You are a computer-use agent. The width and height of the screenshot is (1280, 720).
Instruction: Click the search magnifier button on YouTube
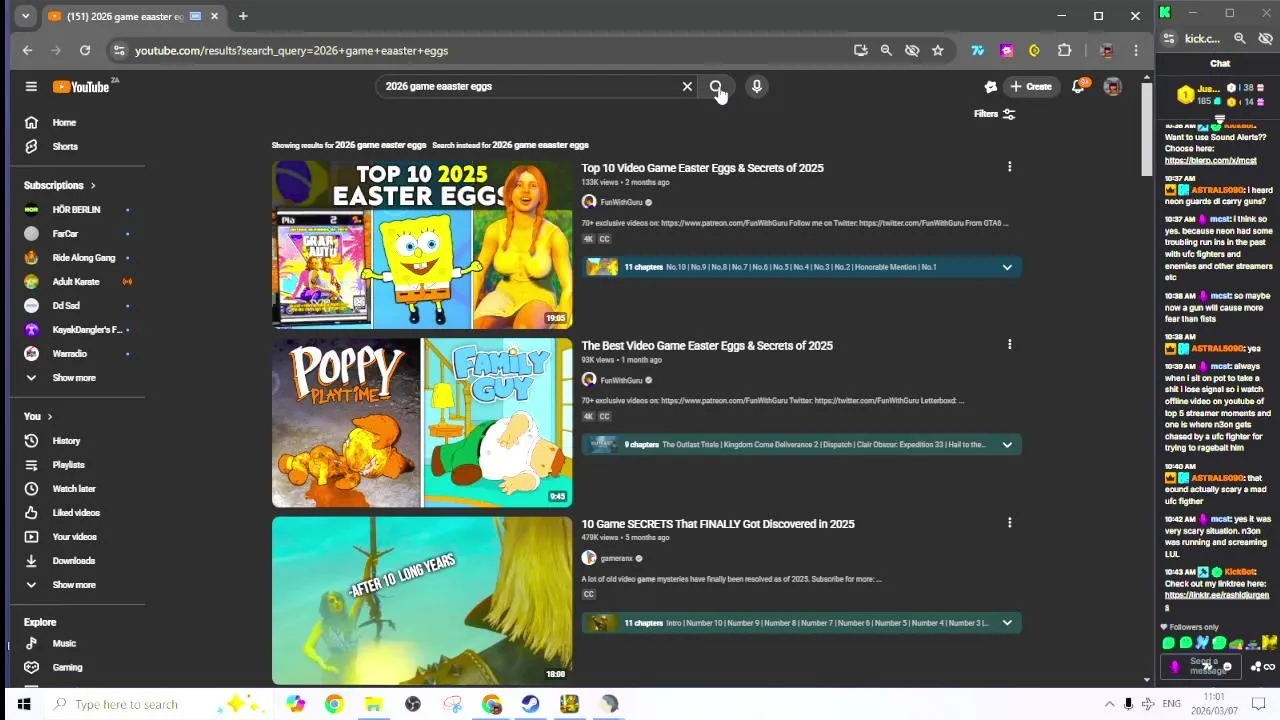pos(716,87)
